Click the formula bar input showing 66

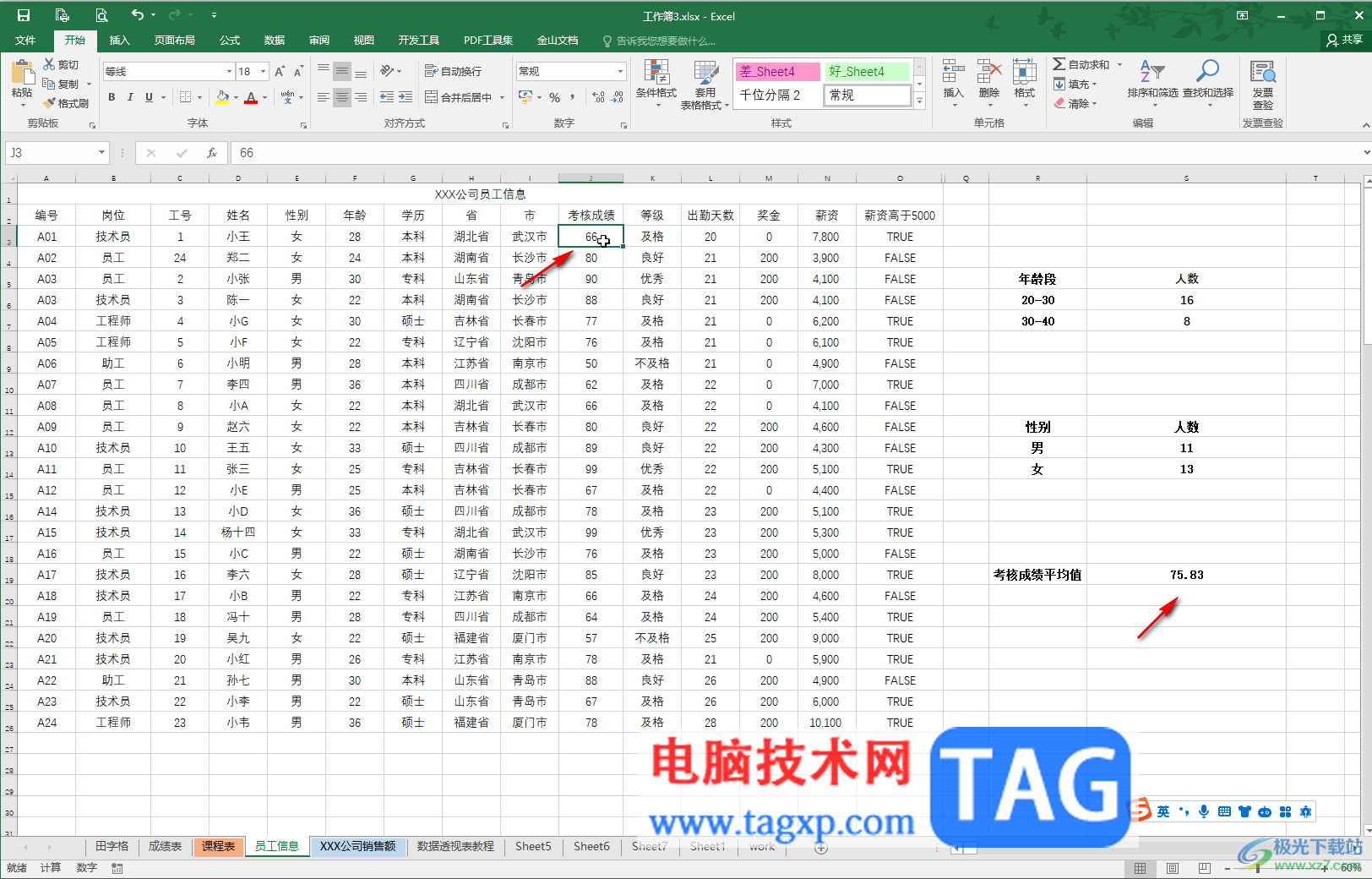794,153
